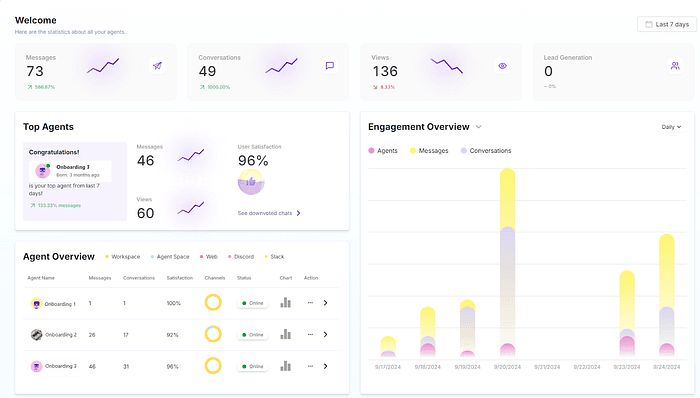Click the 9/23/2024 chart bar
This screenshot has height=398, width=700.
click(627, 314)
